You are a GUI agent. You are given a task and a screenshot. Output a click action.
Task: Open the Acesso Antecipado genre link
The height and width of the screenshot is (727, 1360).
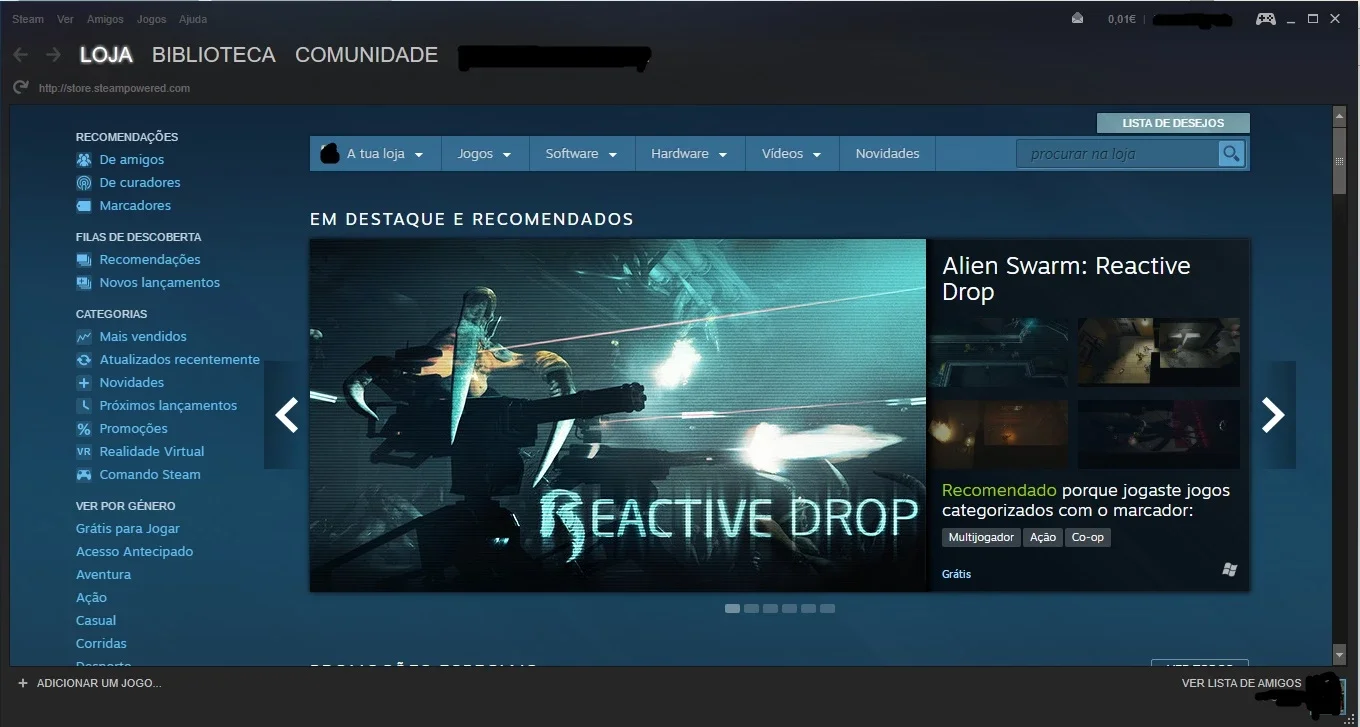click(135, 552)
